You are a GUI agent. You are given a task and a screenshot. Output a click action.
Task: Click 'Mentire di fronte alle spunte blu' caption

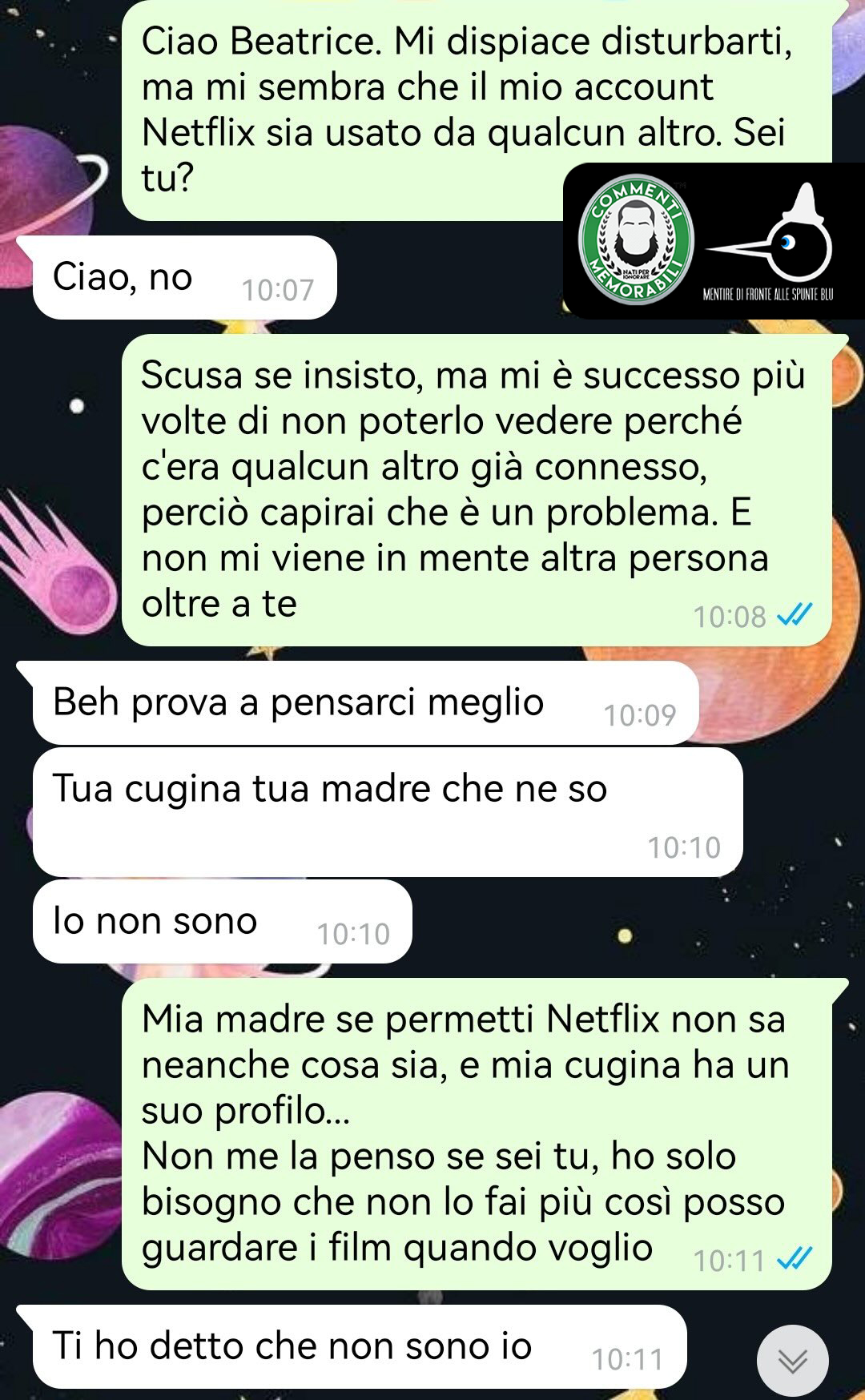[x=768, y=295]
